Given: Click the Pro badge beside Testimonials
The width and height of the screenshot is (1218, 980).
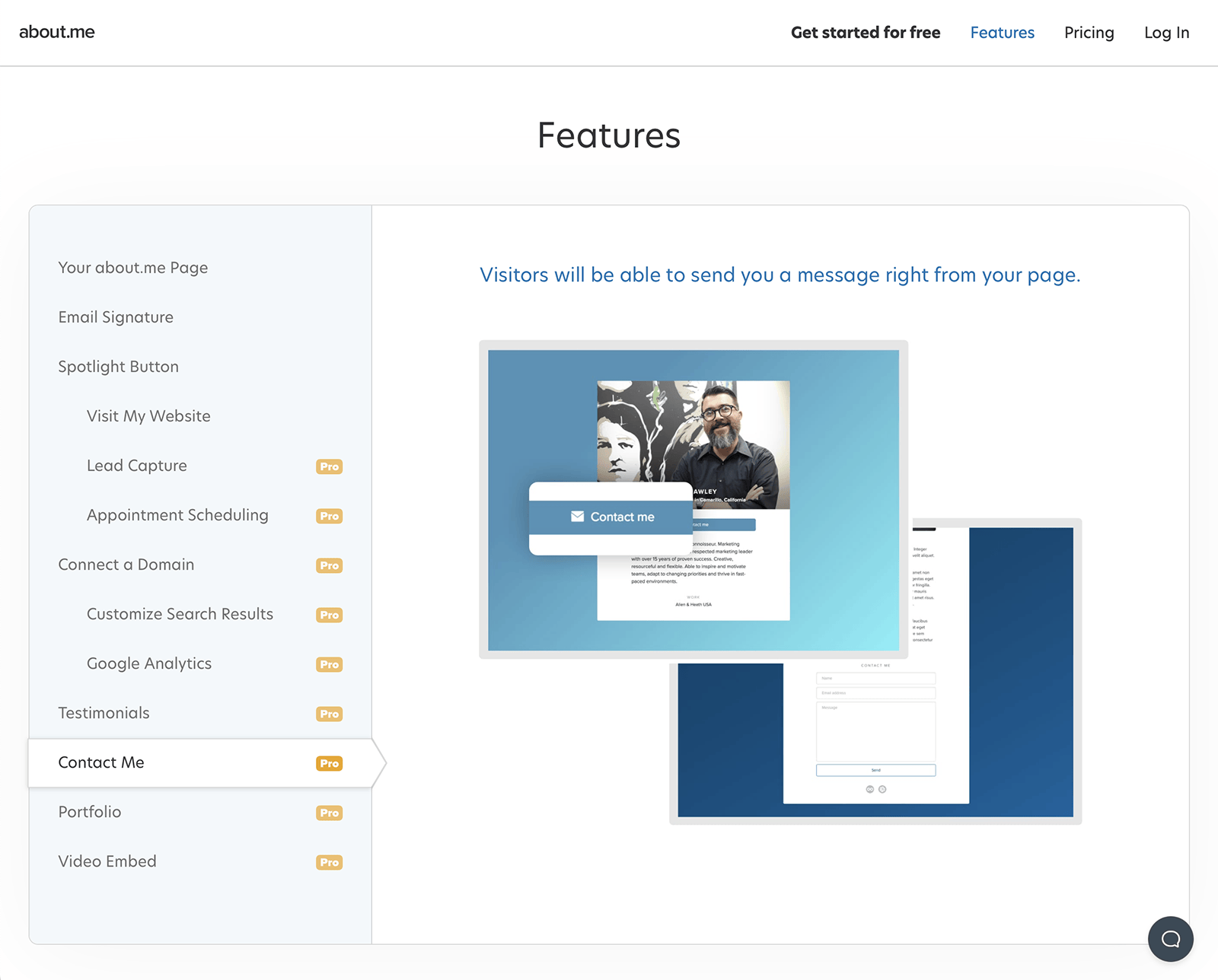Looking at the screenshot, I should click(330, 714).
